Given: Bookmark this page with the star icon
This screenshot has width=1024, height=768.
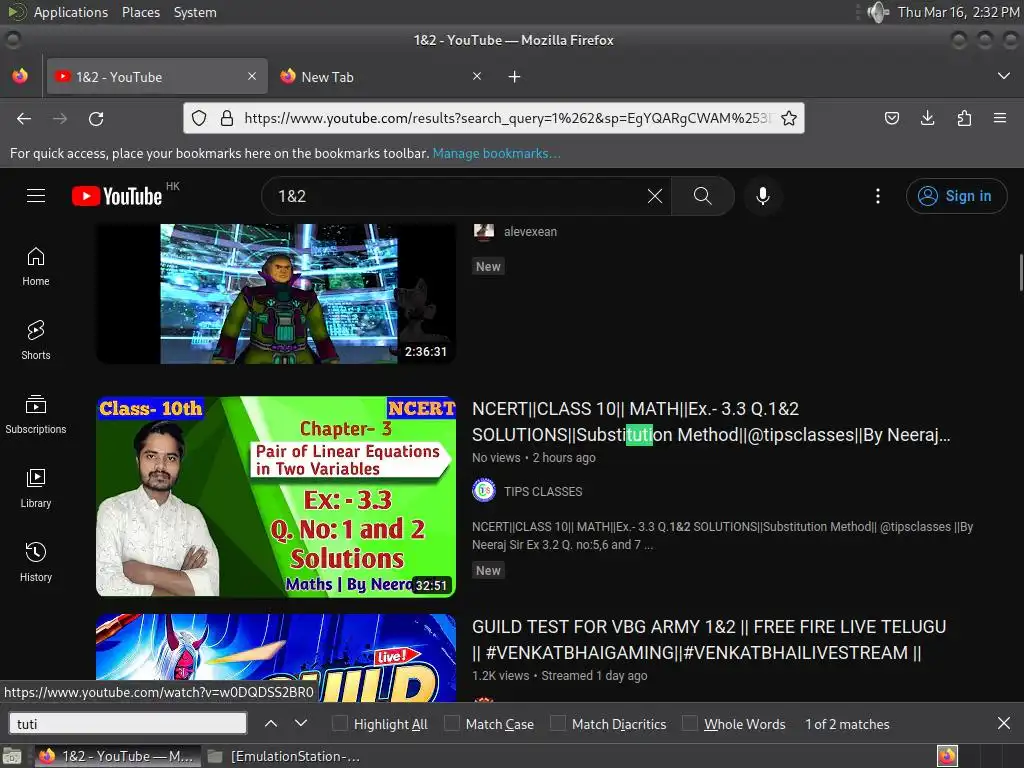Looking at the screenshot, I should point(789,118).
